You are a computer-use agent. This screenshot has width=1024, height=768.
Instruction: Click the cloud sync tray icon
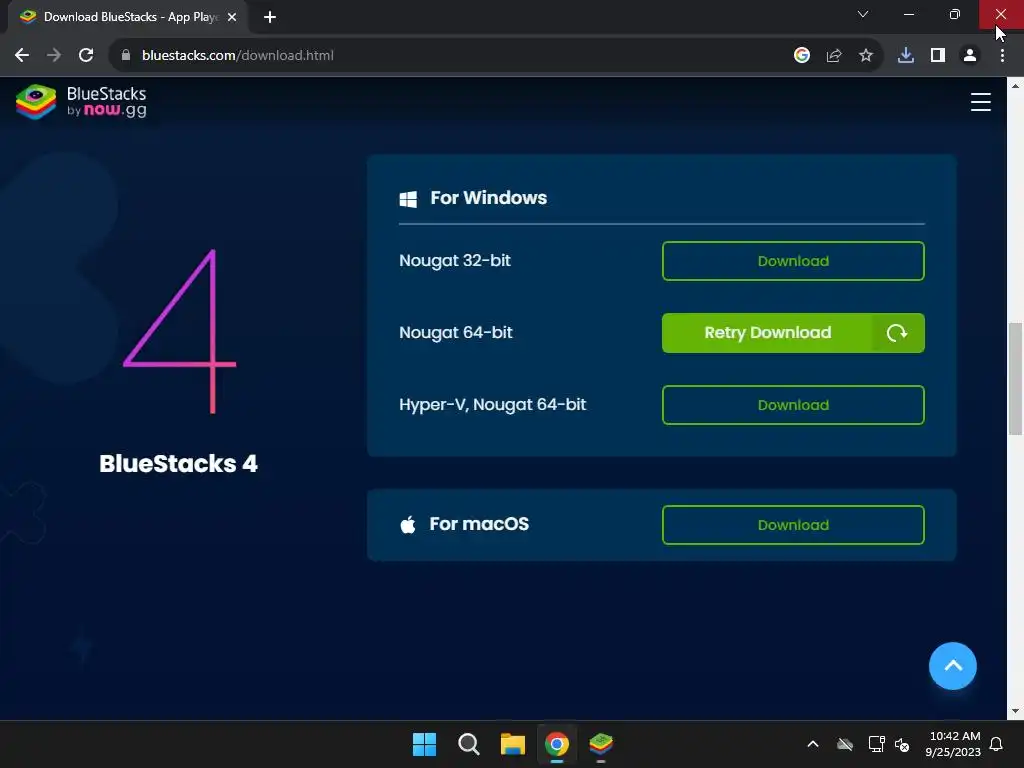click(845, 744)
